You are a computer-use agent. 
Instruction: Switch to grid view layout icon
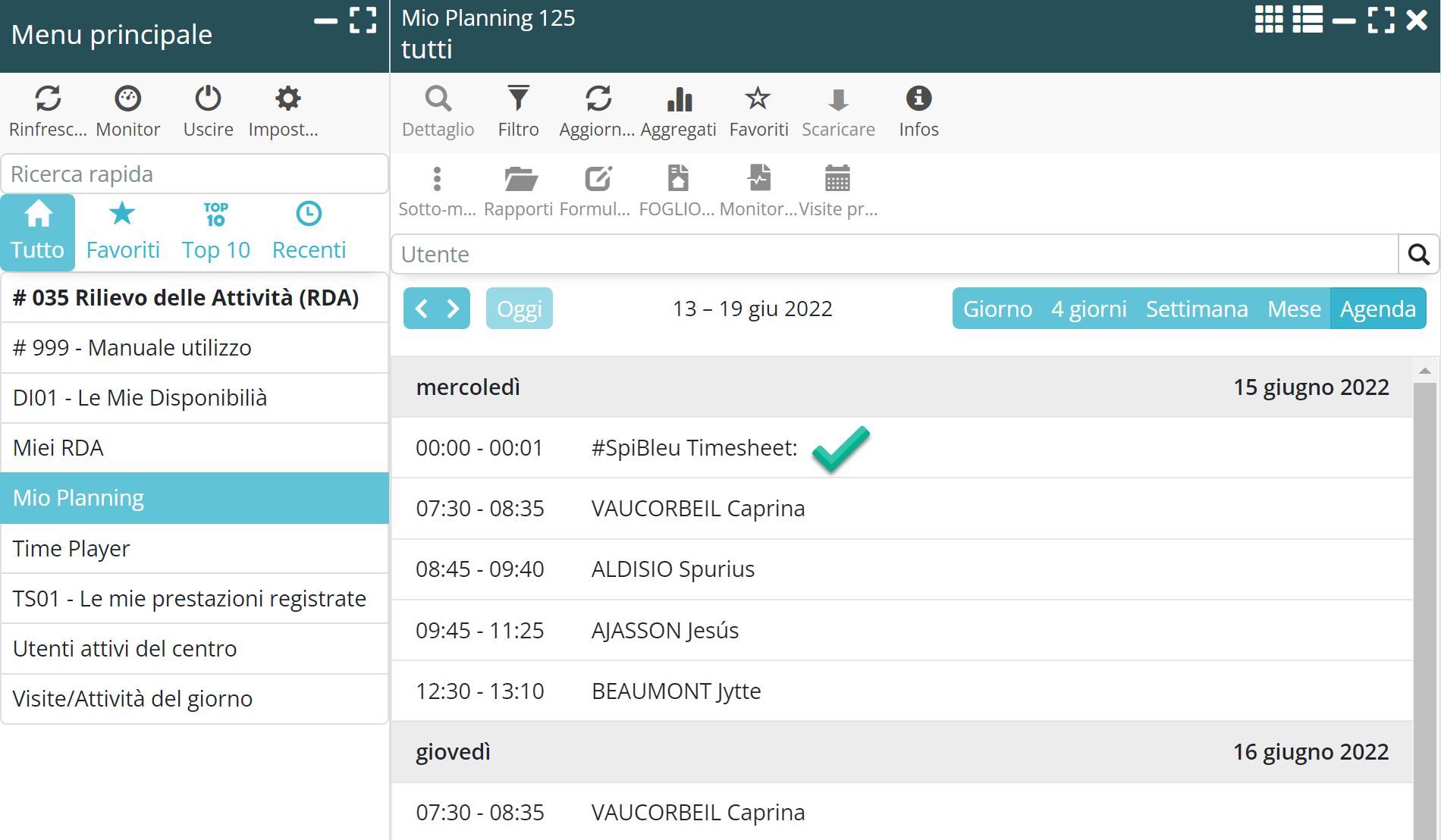click(x=1268, y=20)
